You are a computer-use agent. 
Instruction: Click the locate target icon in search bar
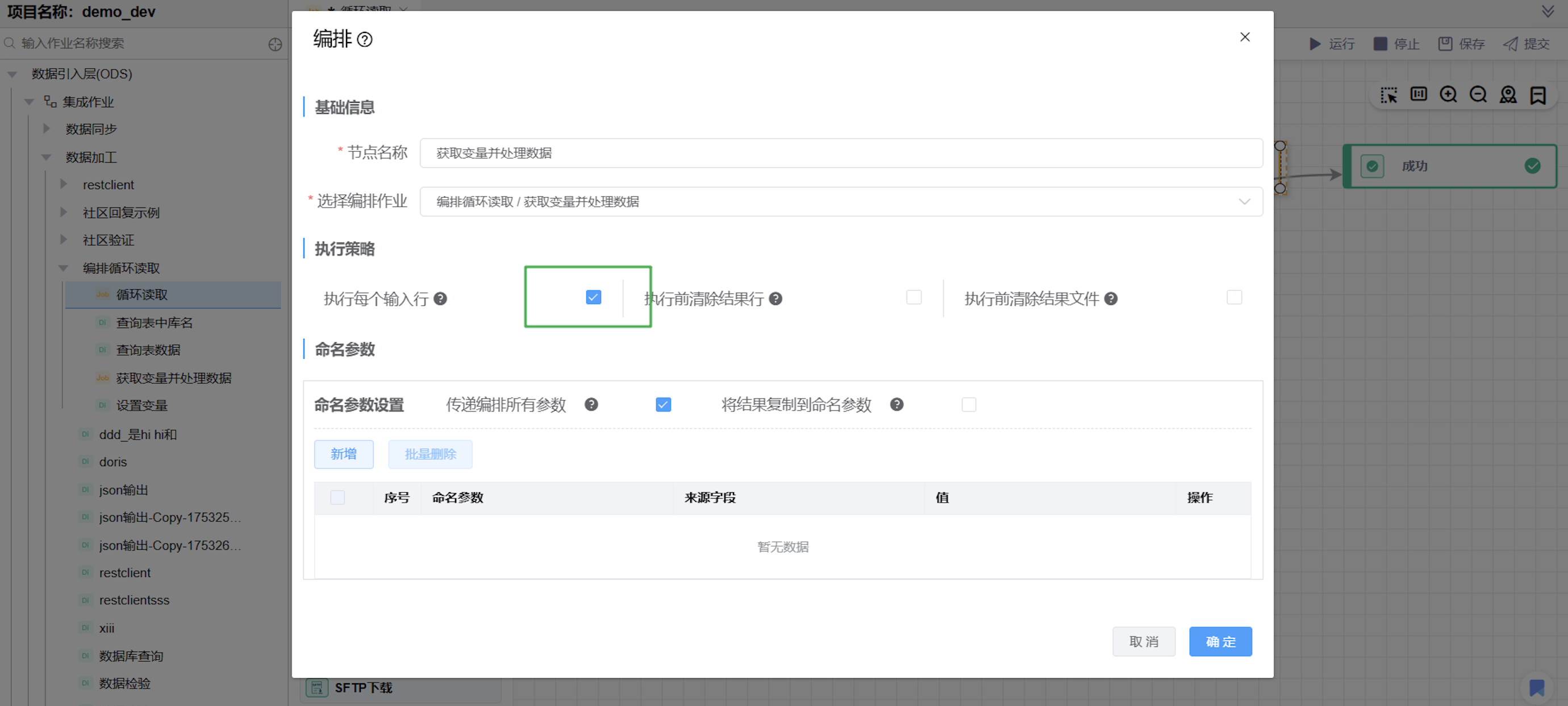point(275,44)
